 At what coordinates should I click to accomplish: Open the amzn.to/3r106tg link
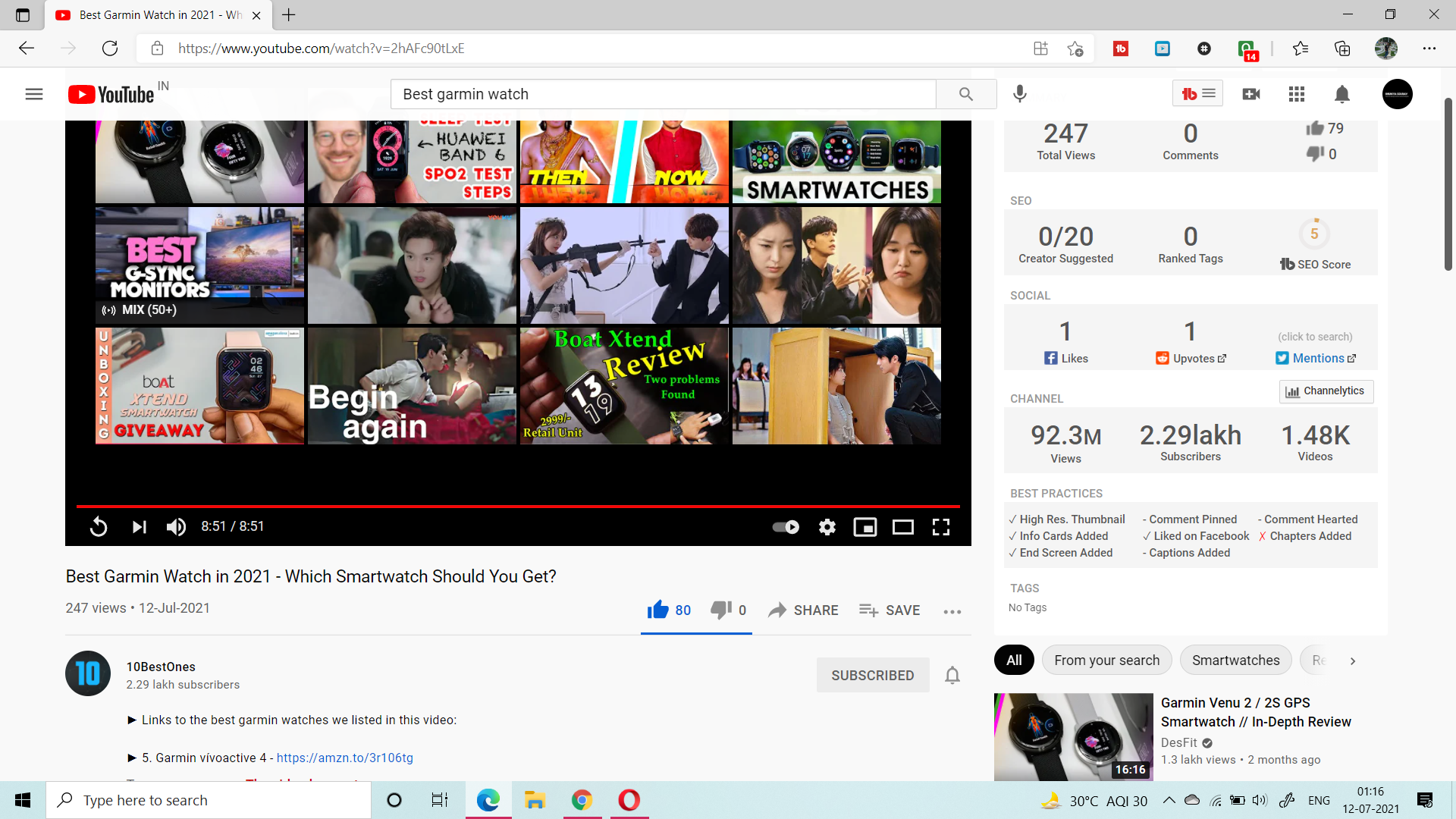[345, 758]
